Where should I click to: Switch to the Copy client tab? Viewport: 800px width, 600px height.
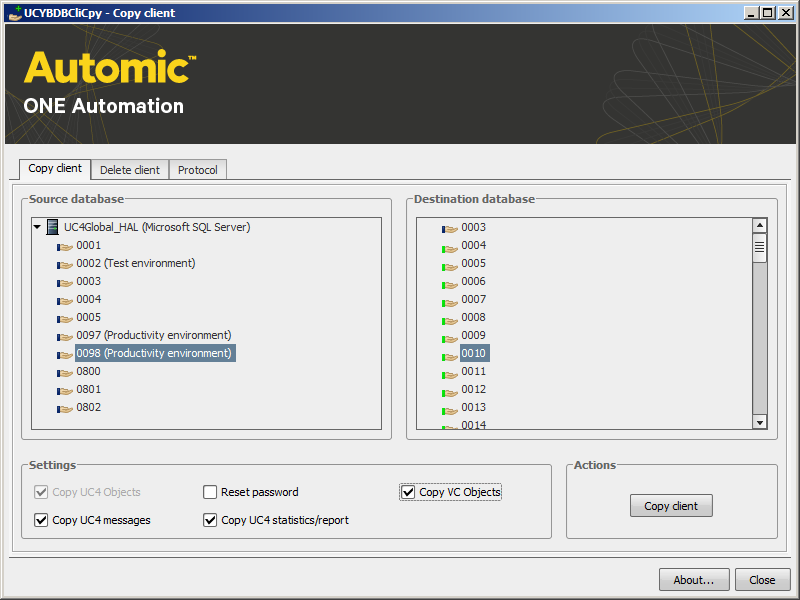click(55, 168)
